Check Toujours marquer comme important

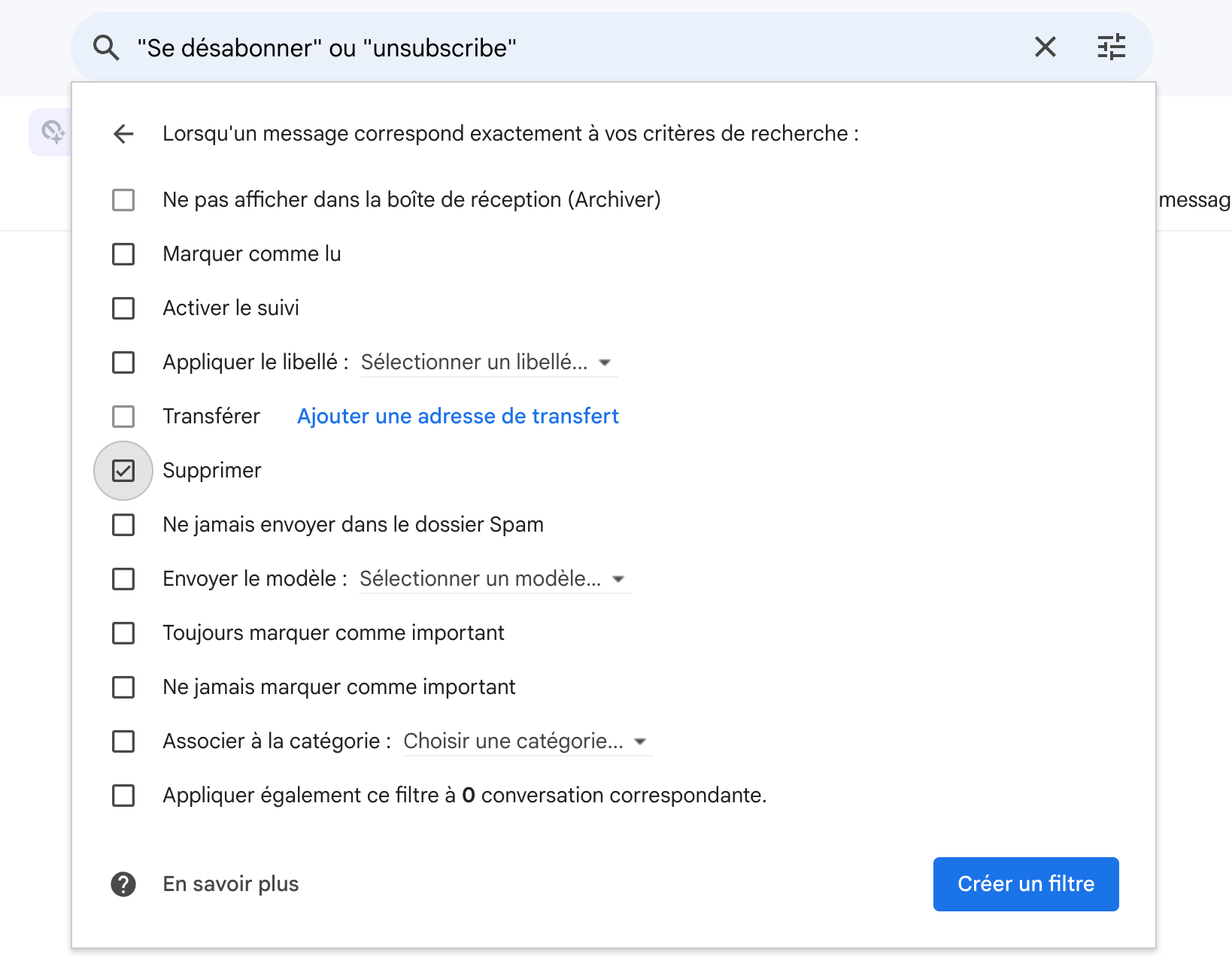(x=123, y=633)
